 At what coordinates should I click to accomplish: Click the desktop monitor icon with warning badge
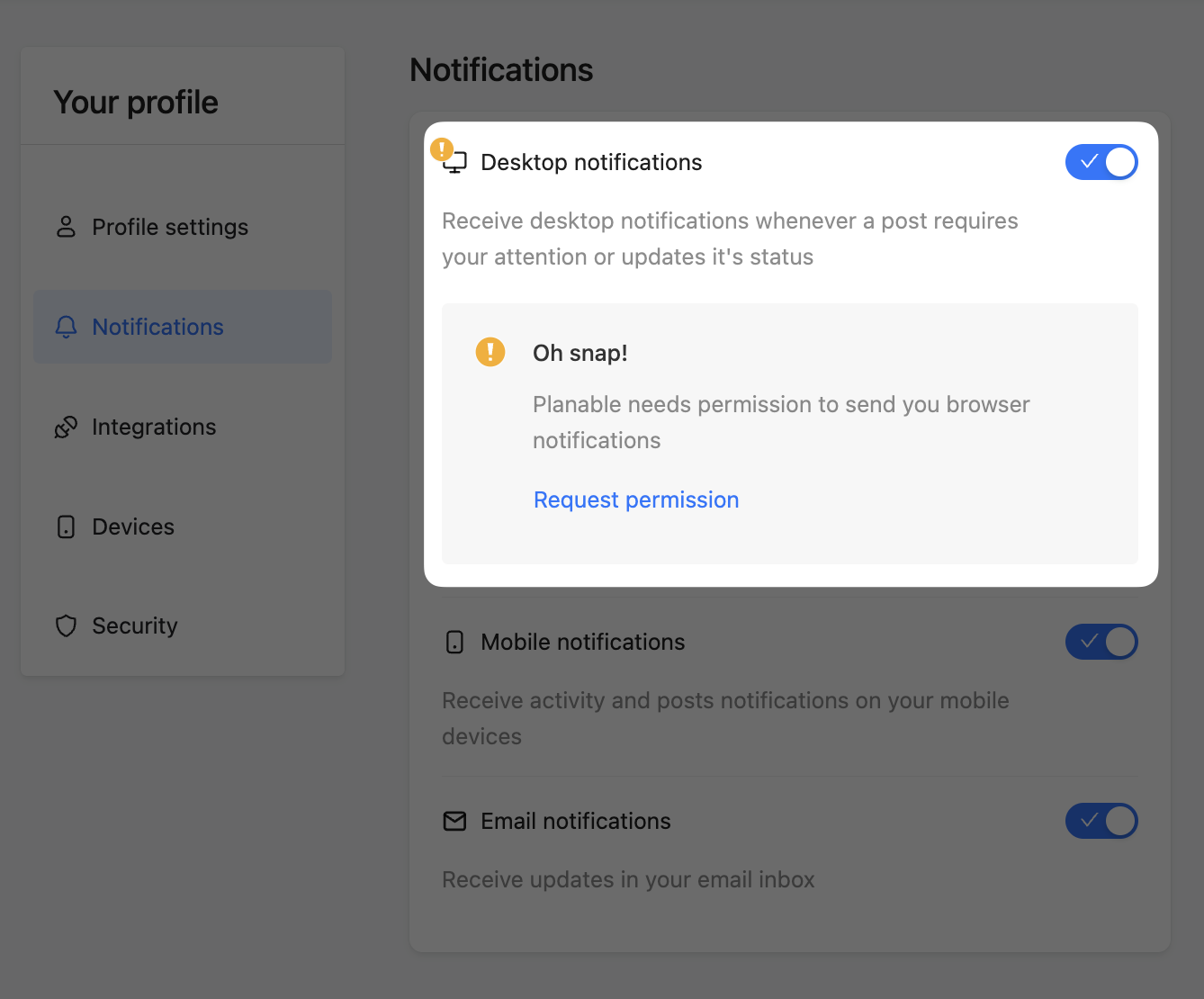pos(454,162)
